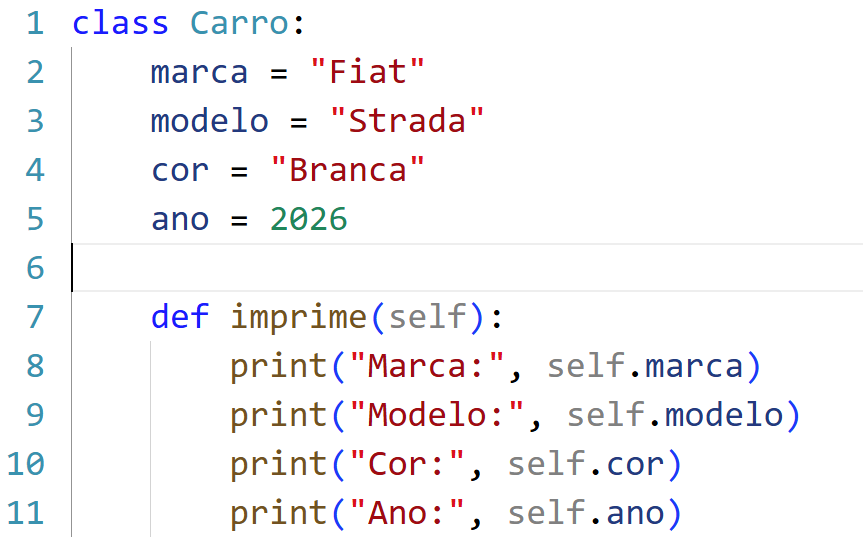Click line number 11 in the gutter
The image size is (863, 548).
coord(25,513)
